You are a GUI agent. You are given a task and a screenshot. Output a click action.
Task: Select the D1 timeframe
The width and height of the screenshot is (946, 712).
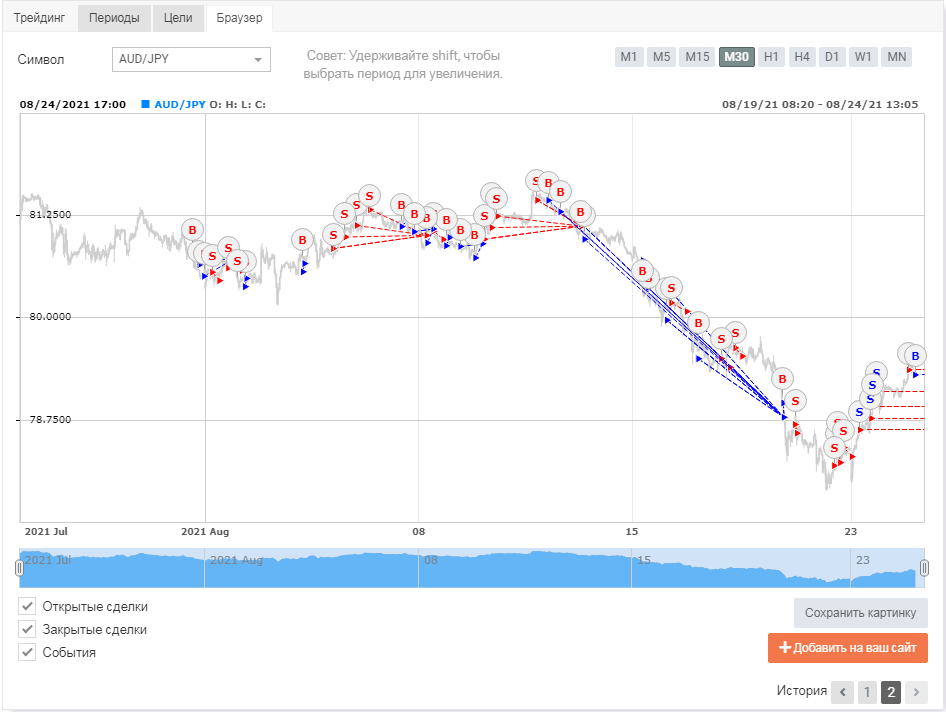click(832, 57)
